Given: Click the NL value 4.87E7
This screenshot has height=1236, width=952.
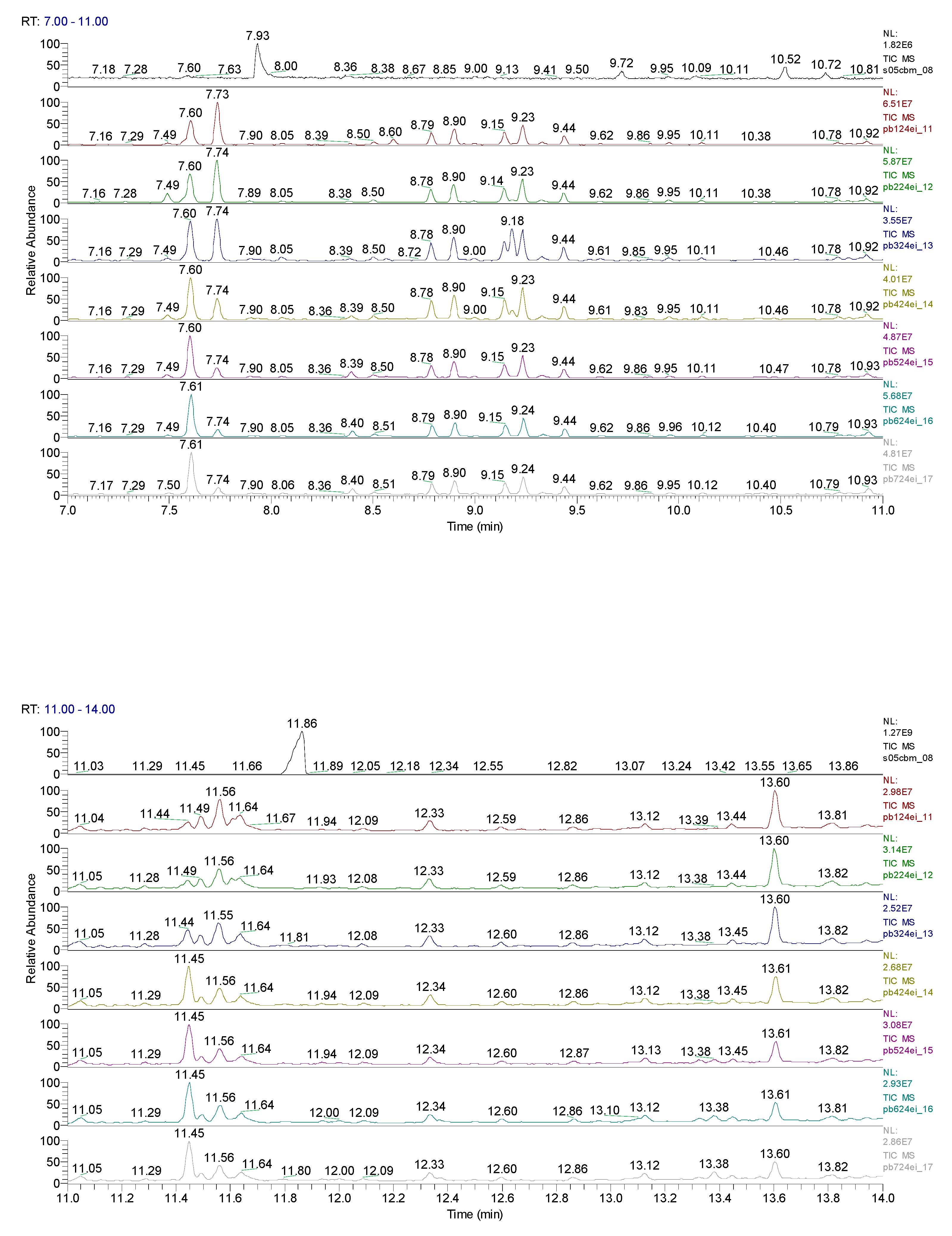Looking at the screenshot, I should (898, 337).
